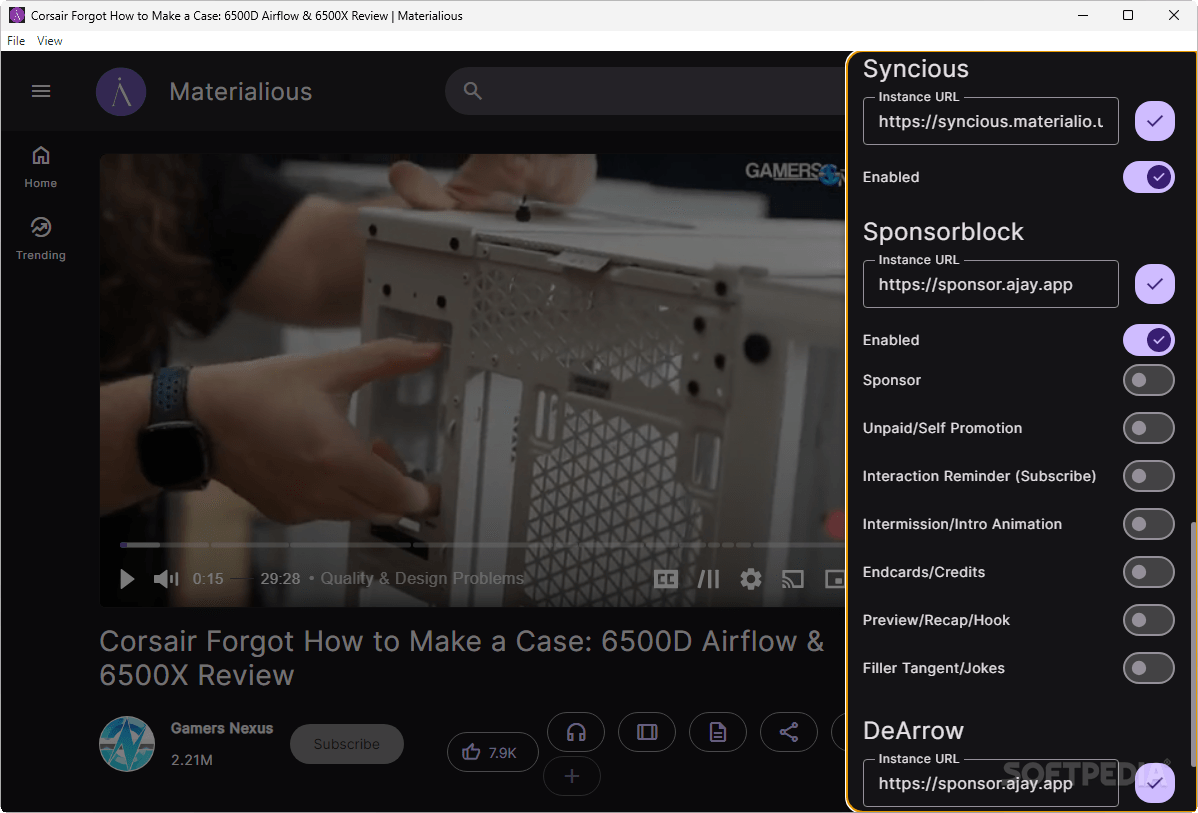Open the transcript document button
This screenshot has height=813, width=1198.
click(717, 733)
